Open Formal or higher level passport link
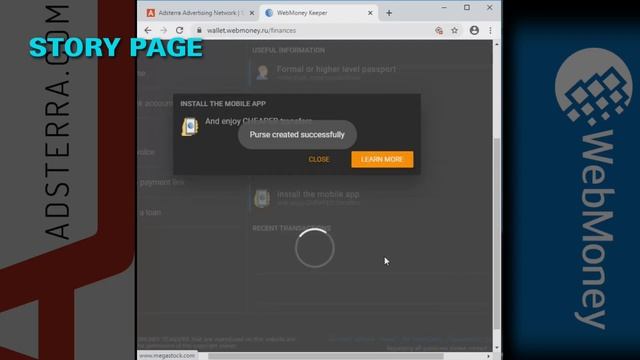This screenshot has width=640, height=360. pos(336,69)
